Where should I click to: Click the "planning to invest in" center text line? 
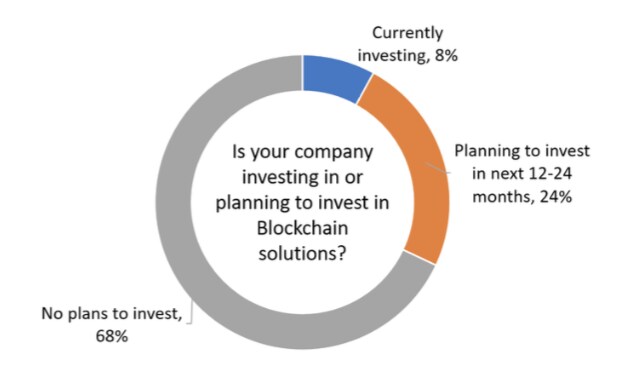[302, 203]
